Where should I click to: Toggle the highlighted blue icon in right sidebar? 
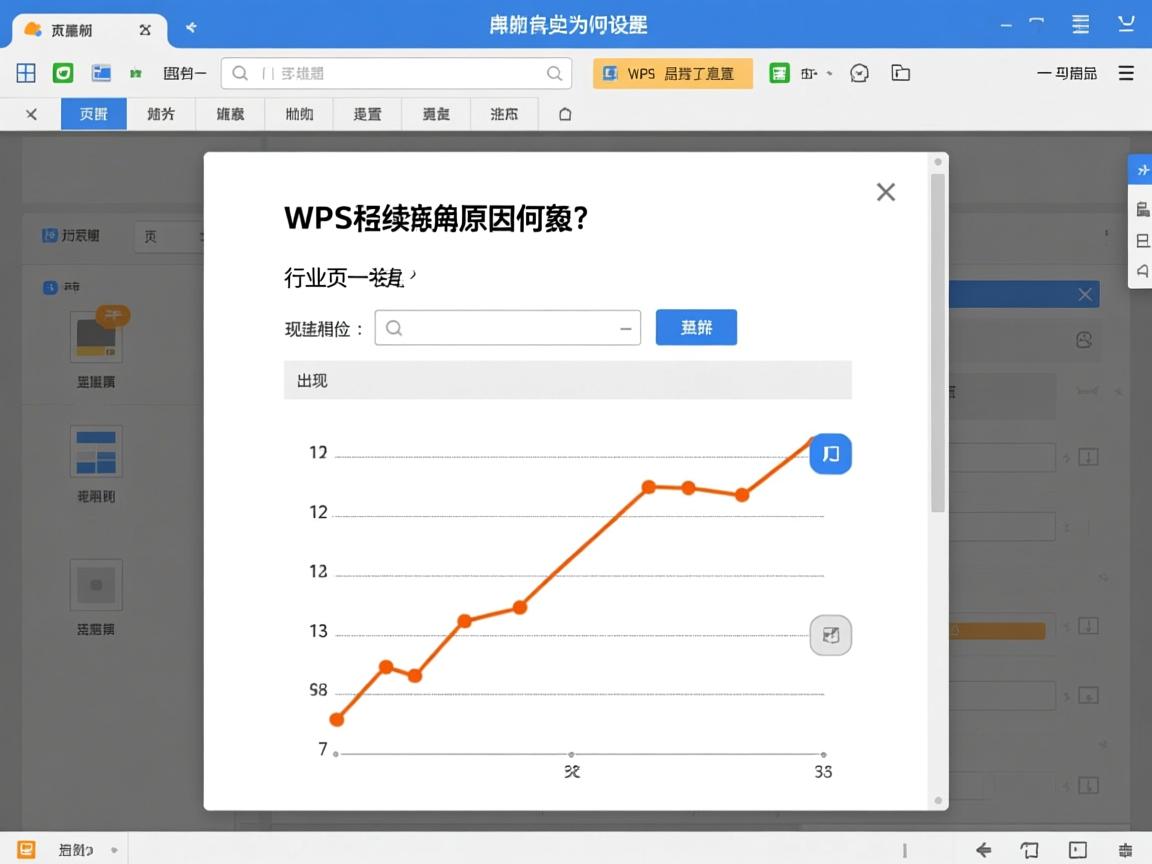click(1142, 170)
